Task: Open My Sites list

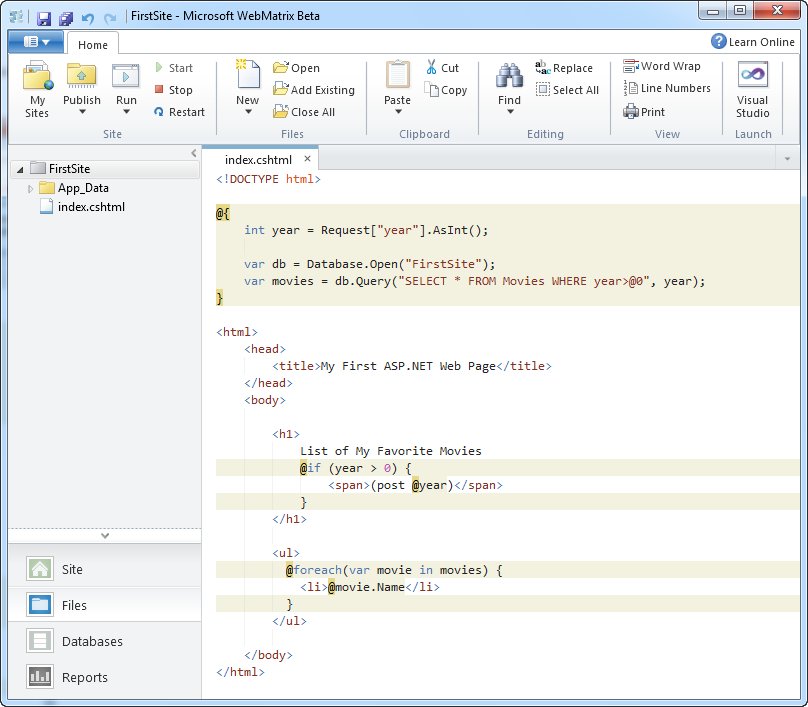Action: pos(37,90)
